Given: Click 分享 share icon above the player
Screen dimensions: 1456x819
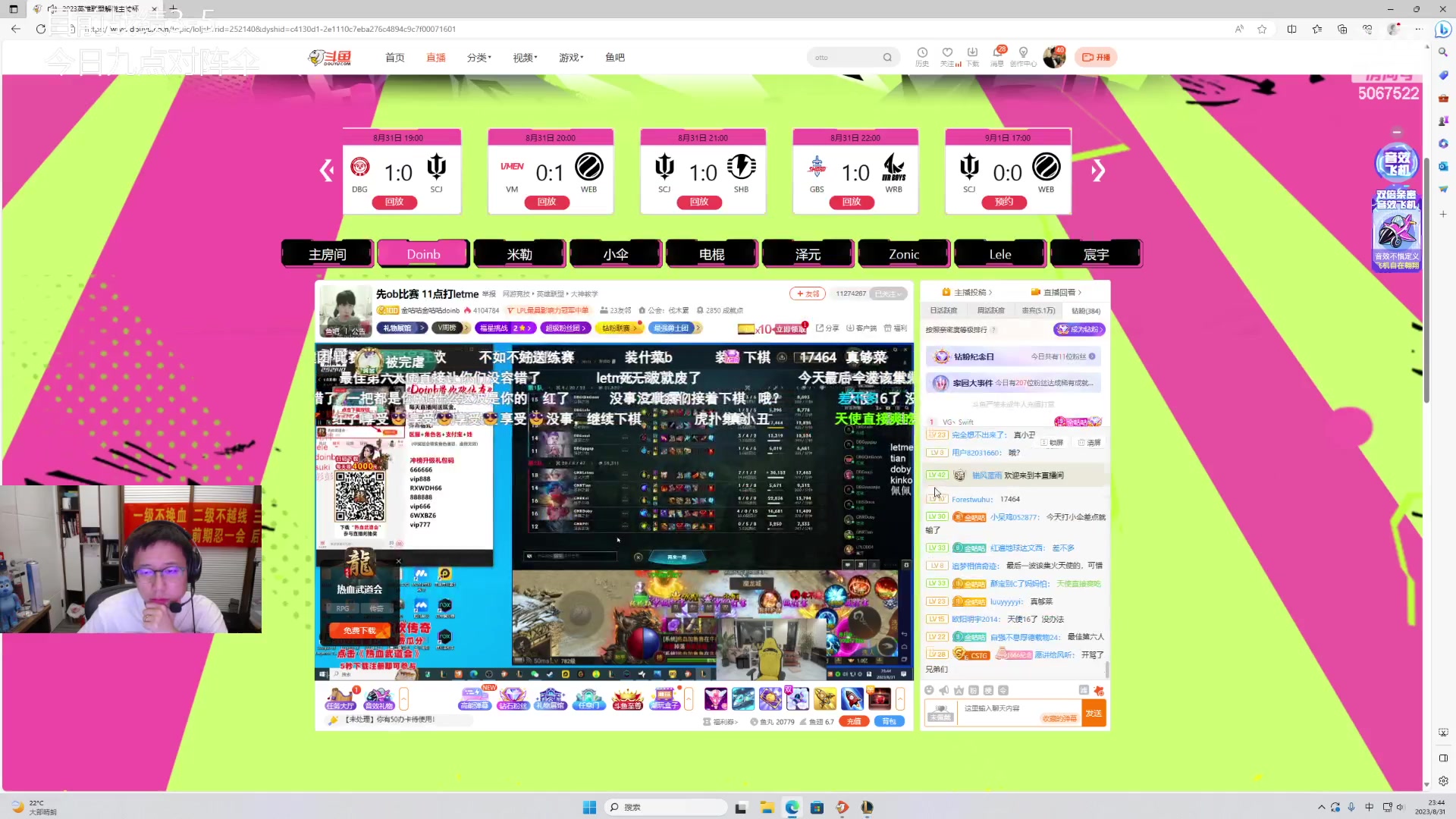Looking at the screenshot, I should pos(827,328).
